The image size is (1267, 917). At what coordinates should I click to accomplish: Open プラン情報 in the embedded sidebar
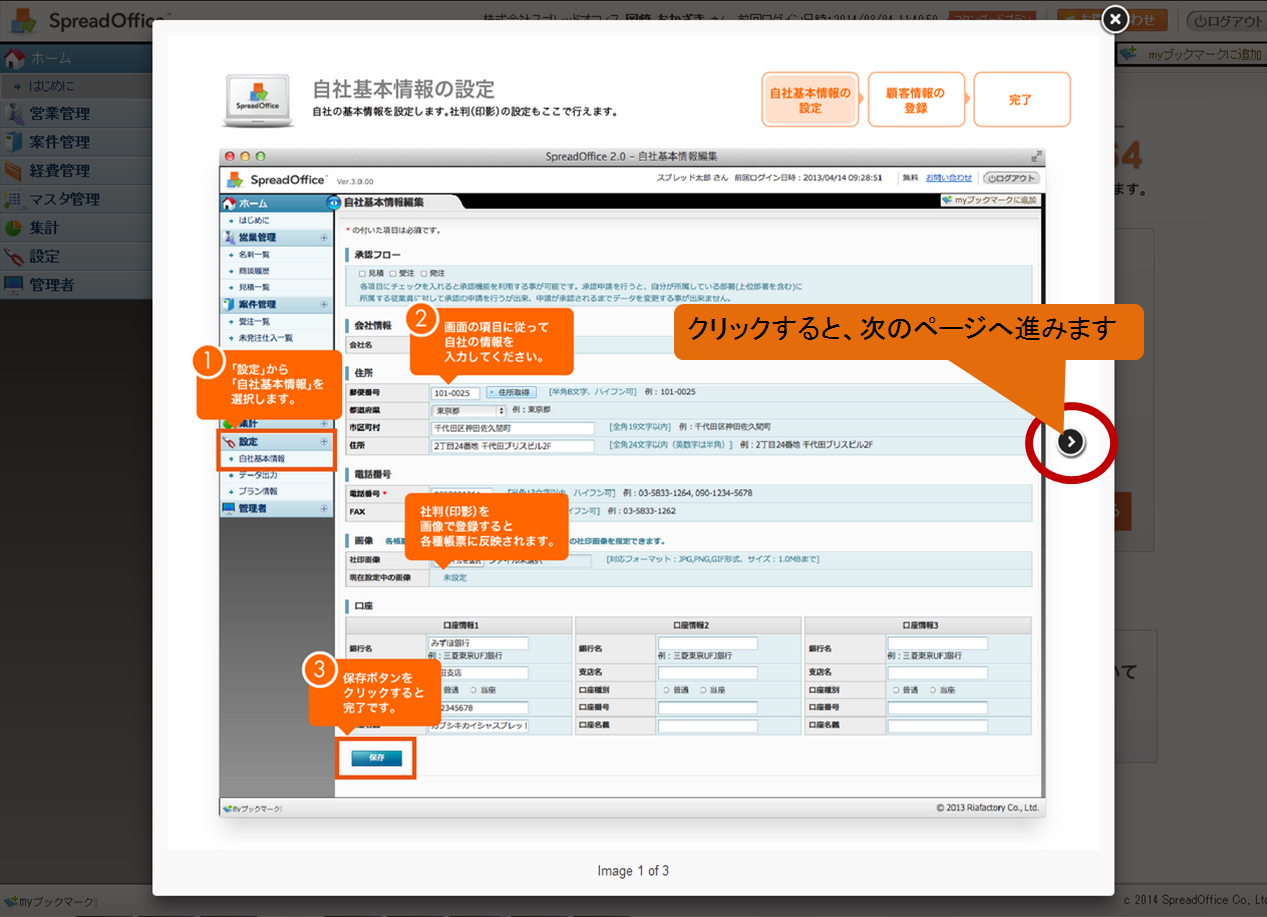(257, 491)
